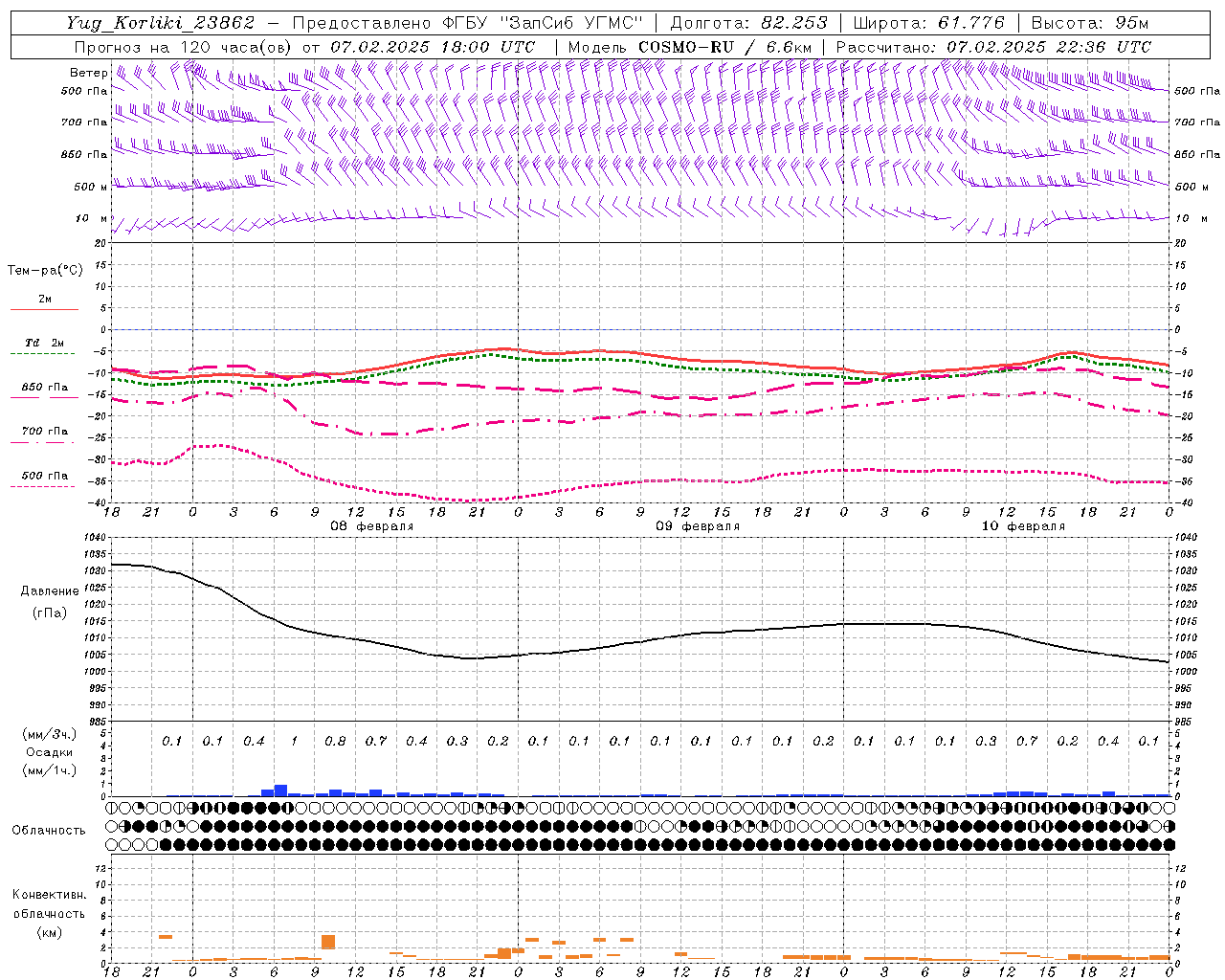Click the 'Широта: 61.776' header field
This screenshot has width=1225, height=980.
pyautogui.click(x=928, y=23)
